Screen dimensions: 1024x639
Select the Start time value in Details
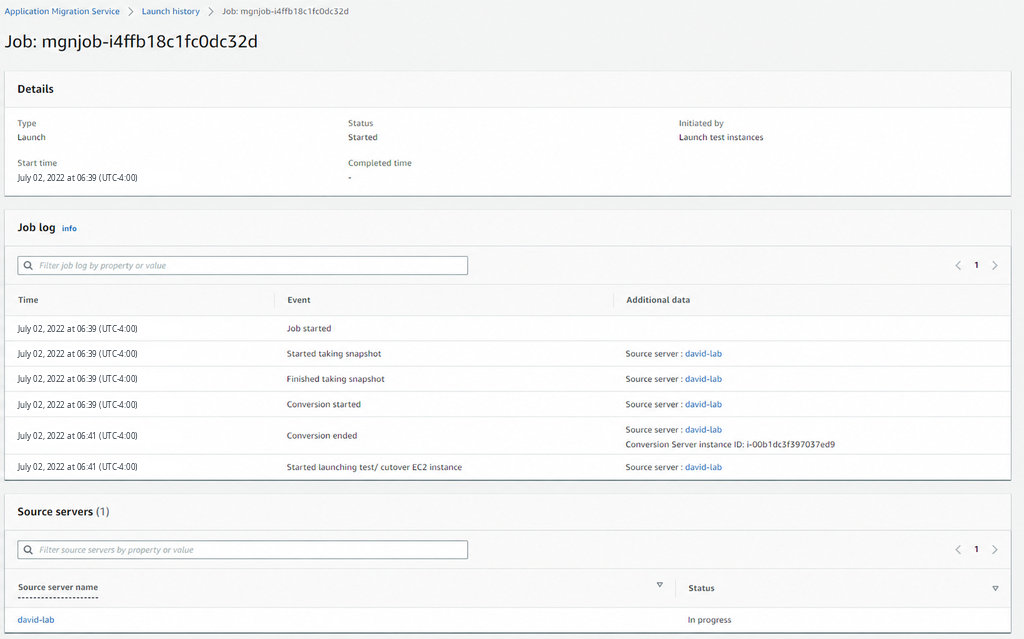pyautogui.click(x=78, y=178)
